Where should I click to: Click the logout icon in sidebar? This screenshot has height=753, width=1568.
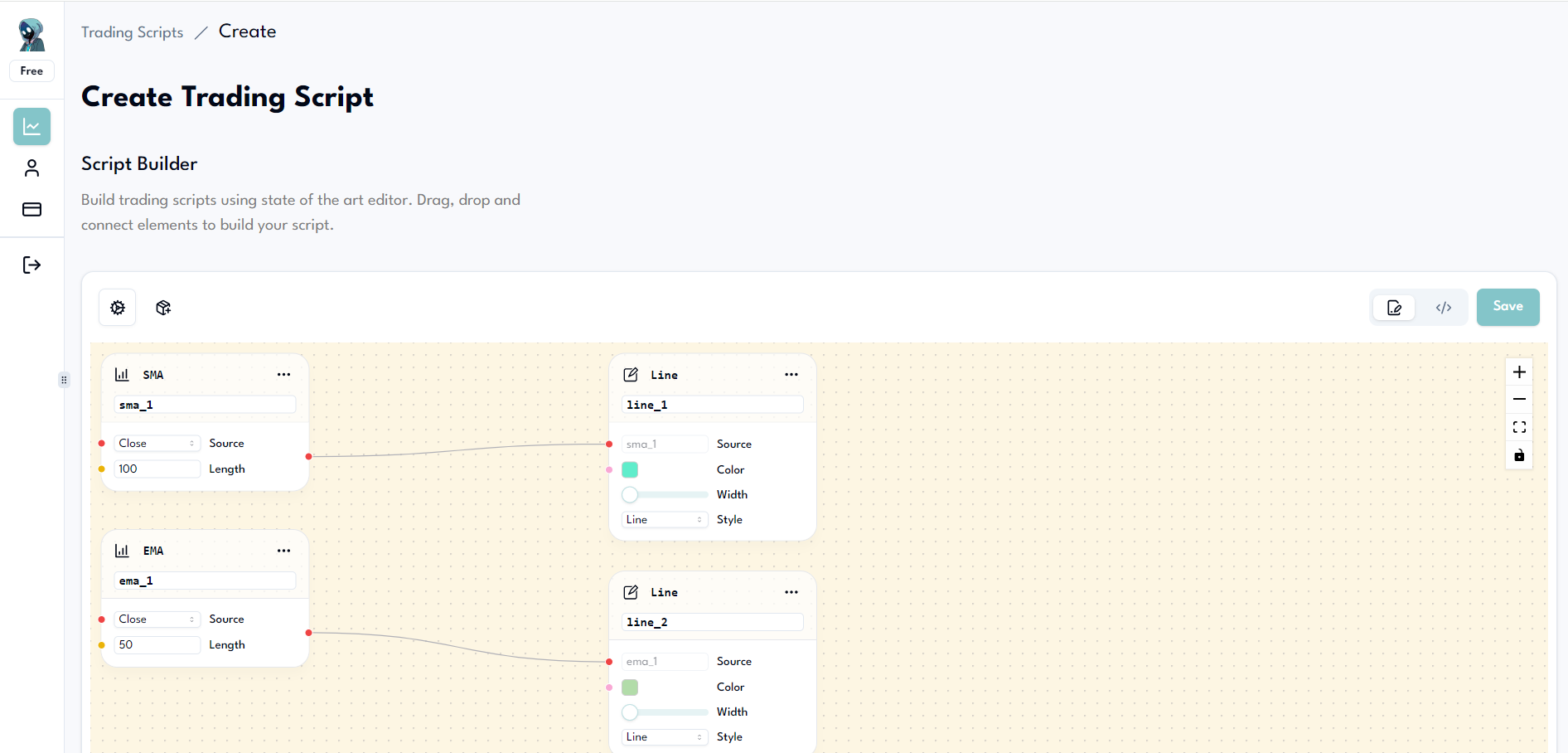click(31, 265)
